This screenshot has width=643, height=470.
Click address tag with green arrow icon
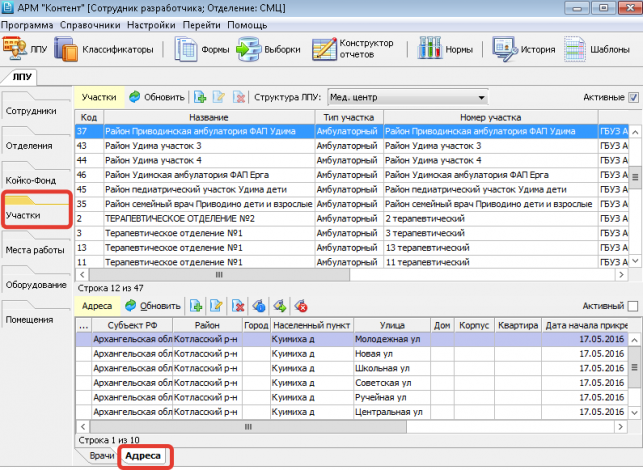[280, 306]
